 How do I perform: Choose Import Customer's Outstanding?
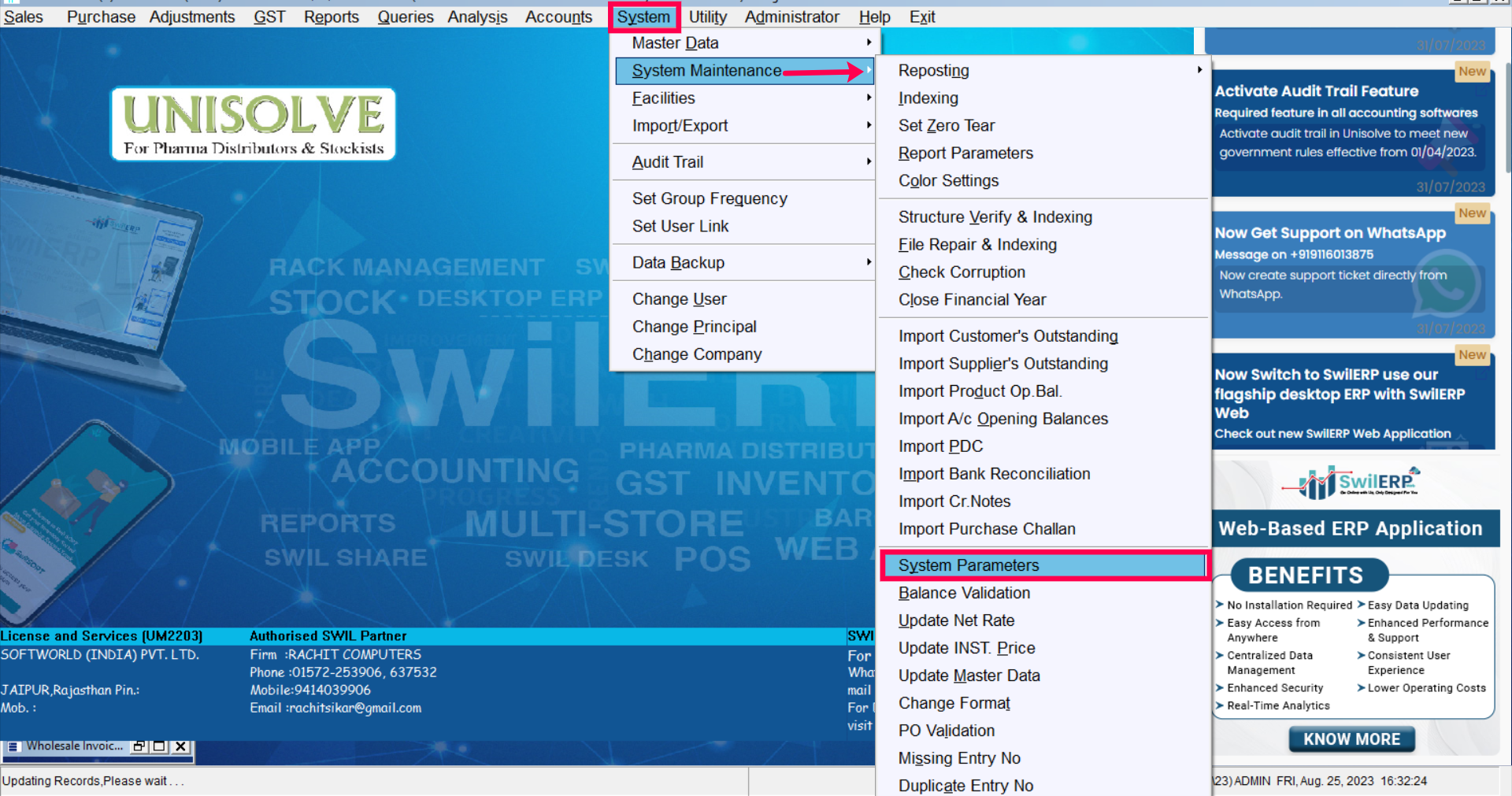click(x=1044, y=335)
